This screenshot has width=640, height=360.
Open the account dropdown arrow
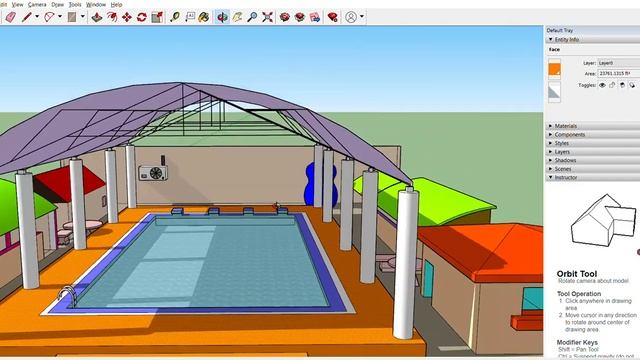[362, 17]
